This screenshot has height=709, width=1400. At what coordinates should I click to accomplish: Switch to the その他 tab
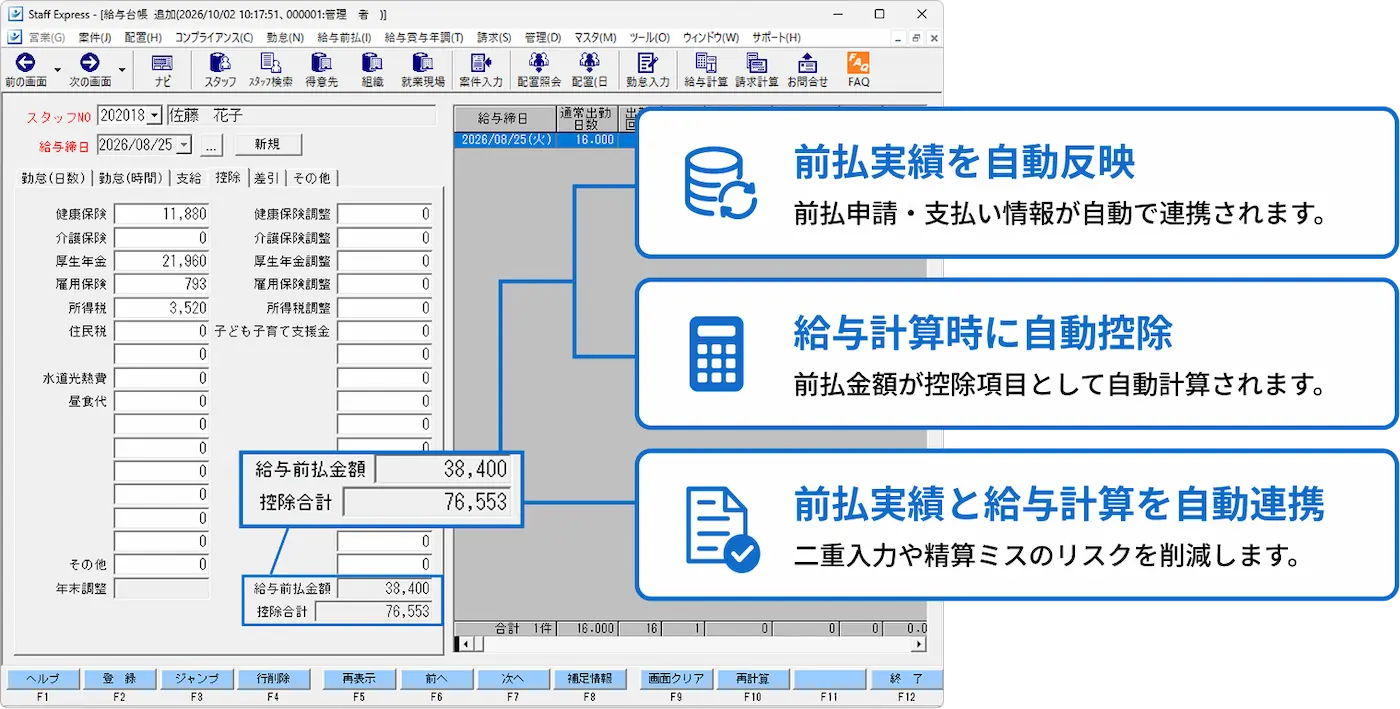point(312,178)
